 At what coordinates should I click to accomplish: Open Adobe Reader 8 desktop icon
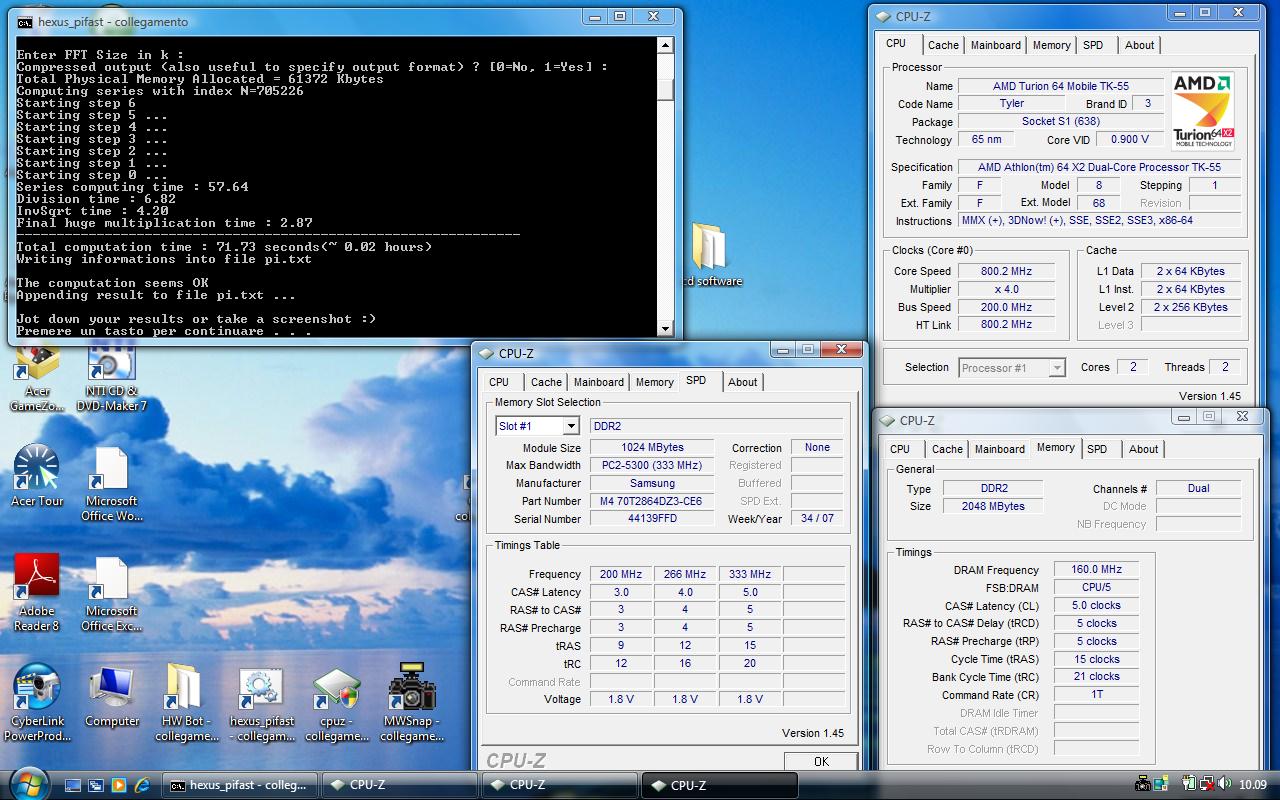coord(37,593)
